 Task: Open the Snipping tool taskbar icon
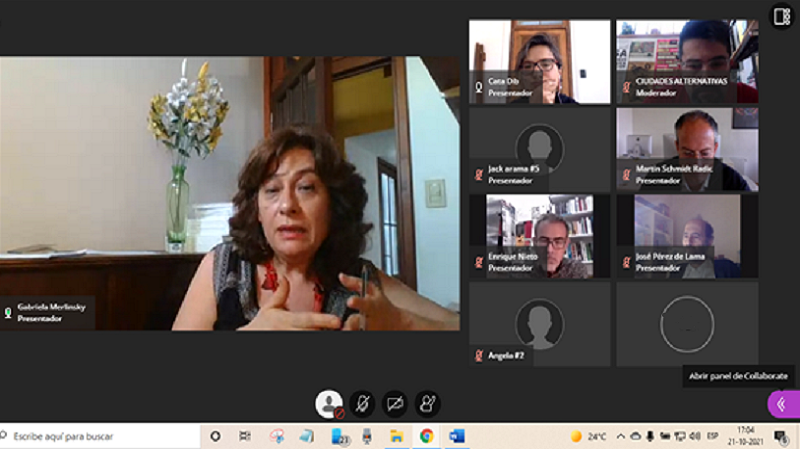[x=277, y=436]
